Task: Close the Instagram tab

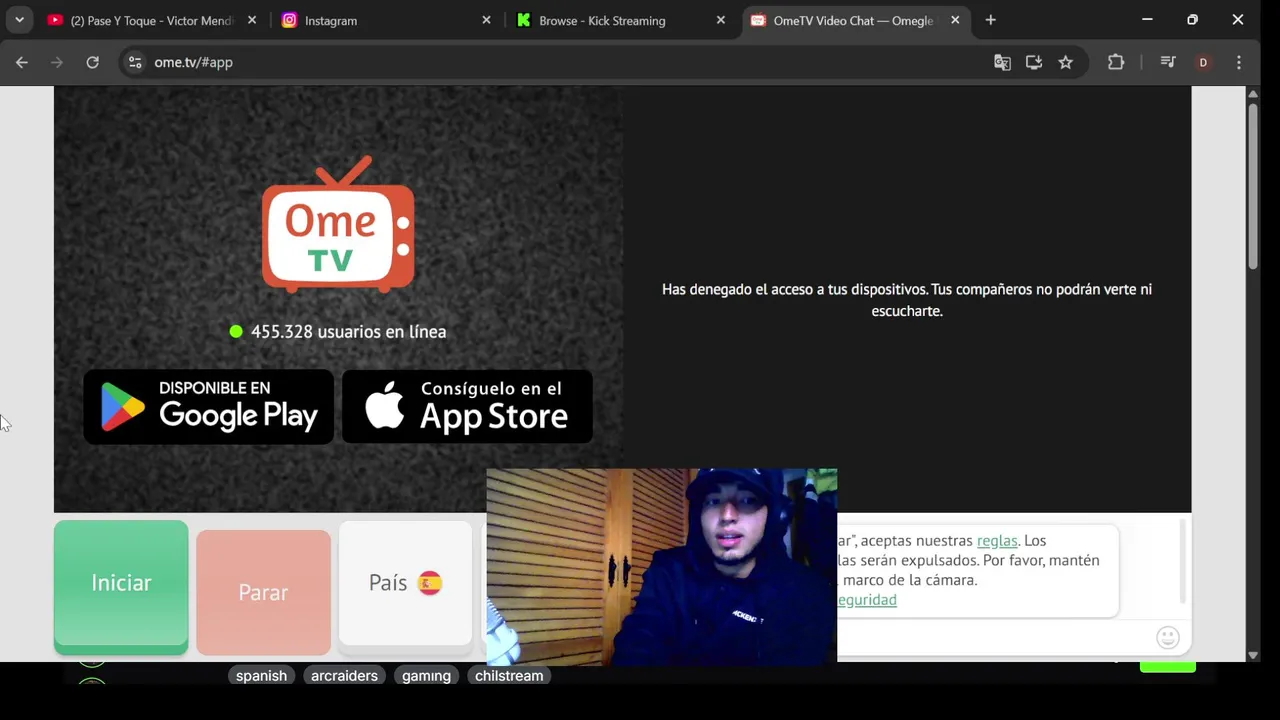Action: coord(486,20)
